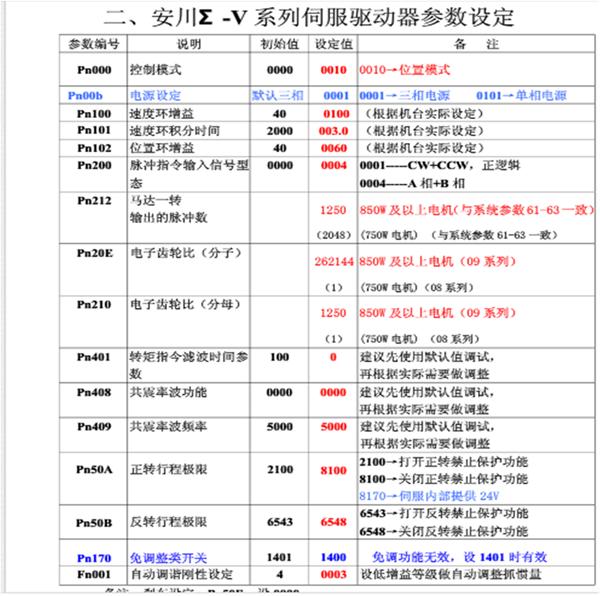This screenshot has width=600, height=596.
Task: Select red setting value 003.0
Action: click(x=333, y=131)
